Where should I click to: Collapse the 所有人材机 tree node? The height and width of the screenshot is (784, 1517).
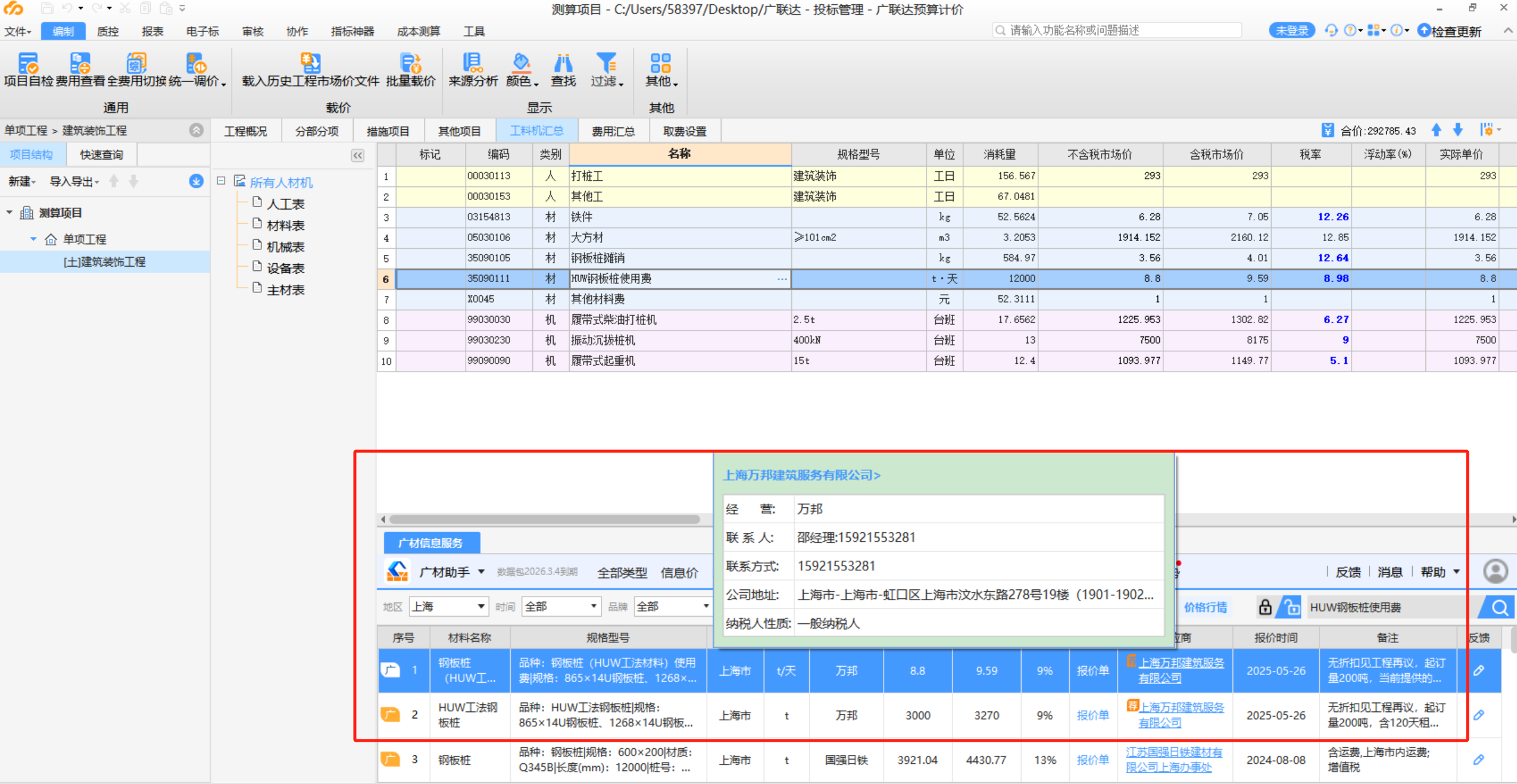pyautogui.click(x=221, y=181)
